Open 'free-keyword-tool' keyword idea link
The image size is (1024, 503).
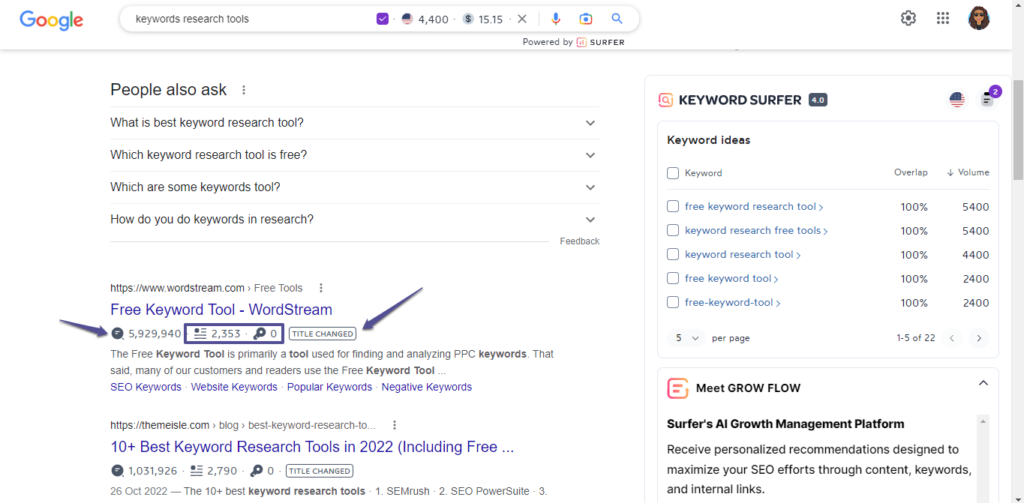pos(733,302)
